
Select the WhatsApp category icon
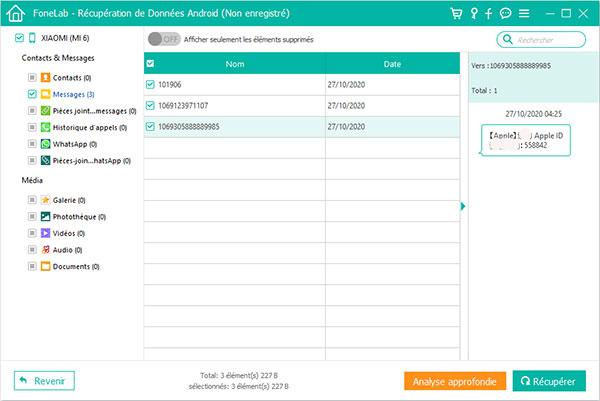point(45,144)
